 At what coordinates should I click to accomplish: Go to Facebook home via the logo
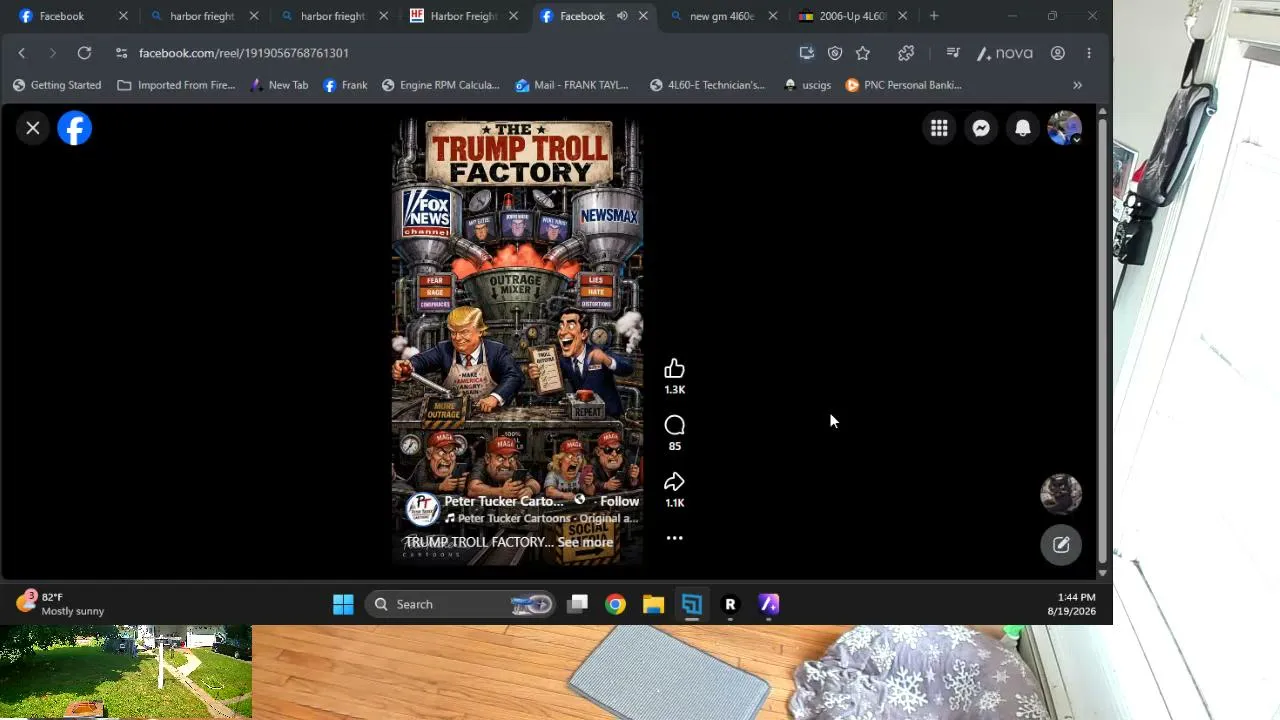[75, 128]
